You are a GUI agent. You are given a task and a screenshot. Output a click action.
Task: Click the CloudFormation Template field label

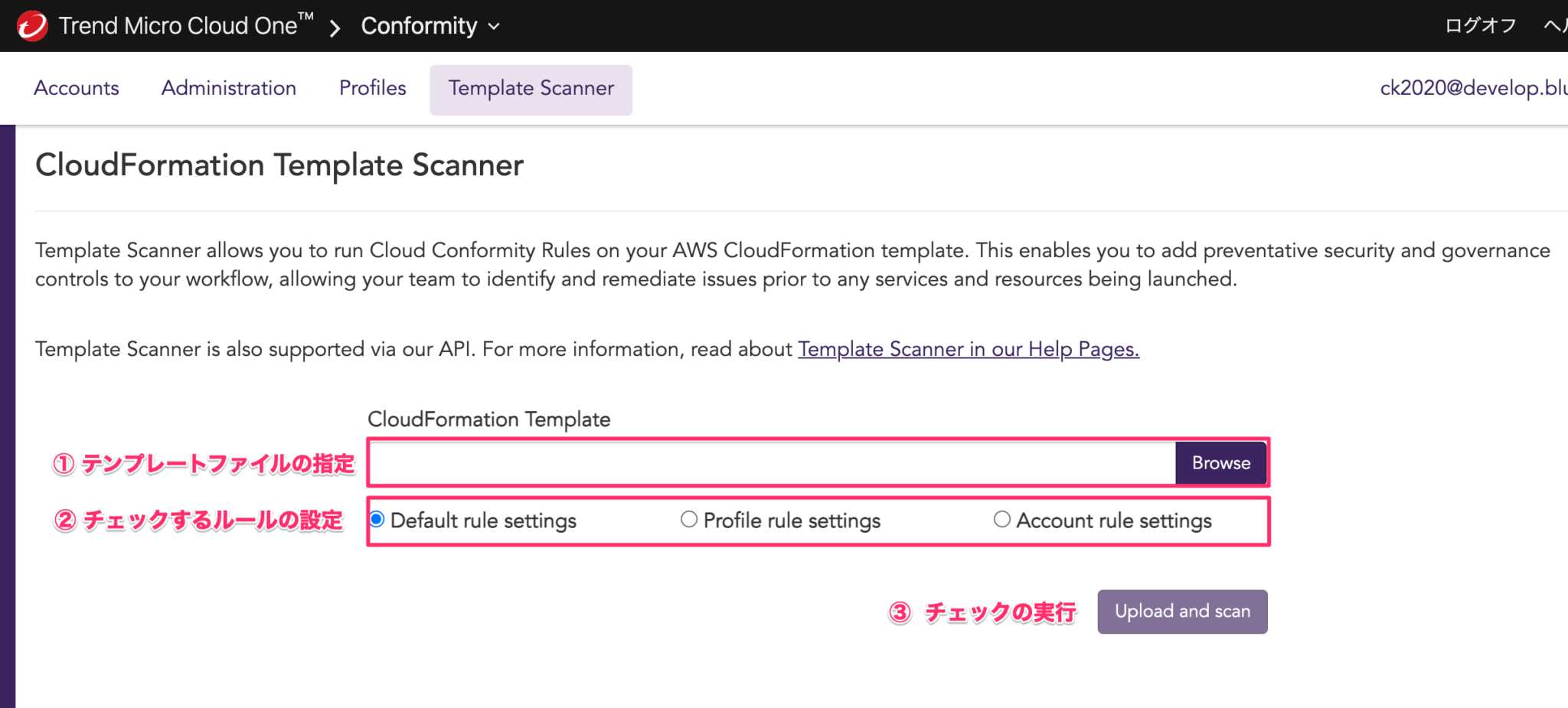click(489, 419)
